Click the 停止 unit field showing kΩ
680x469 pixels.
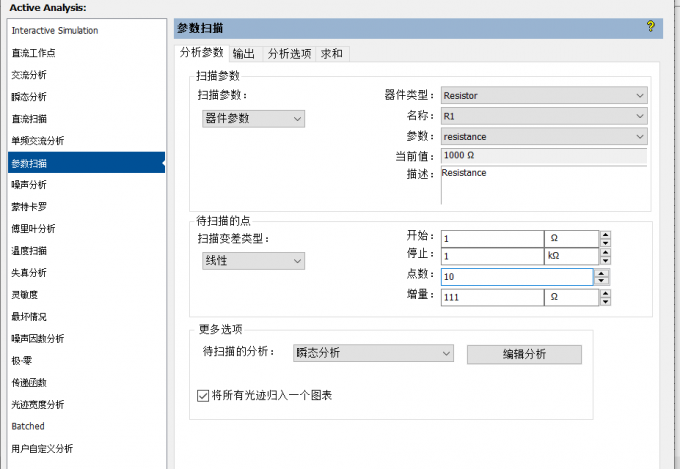coord(572,256)
